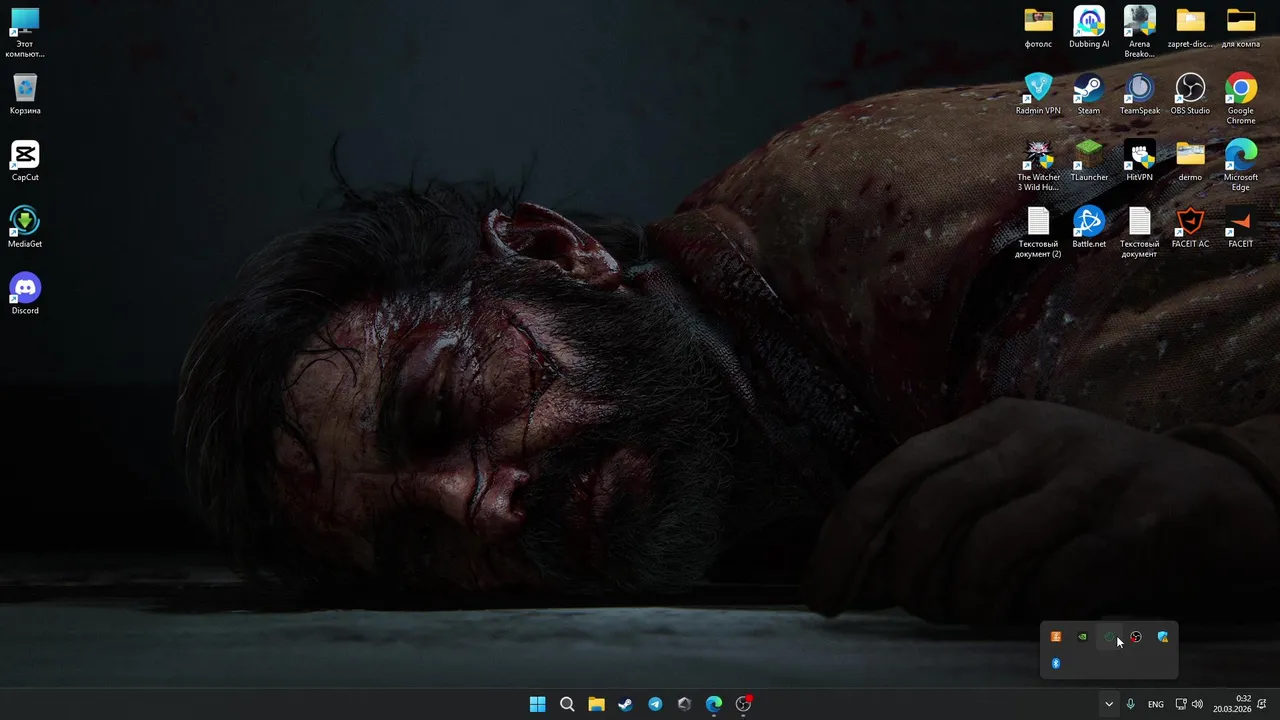Viewport: 1280px width, 720px height.
Task: Open the Bluetooth icon in tray overflow
Action: [x=1056, y=663]
